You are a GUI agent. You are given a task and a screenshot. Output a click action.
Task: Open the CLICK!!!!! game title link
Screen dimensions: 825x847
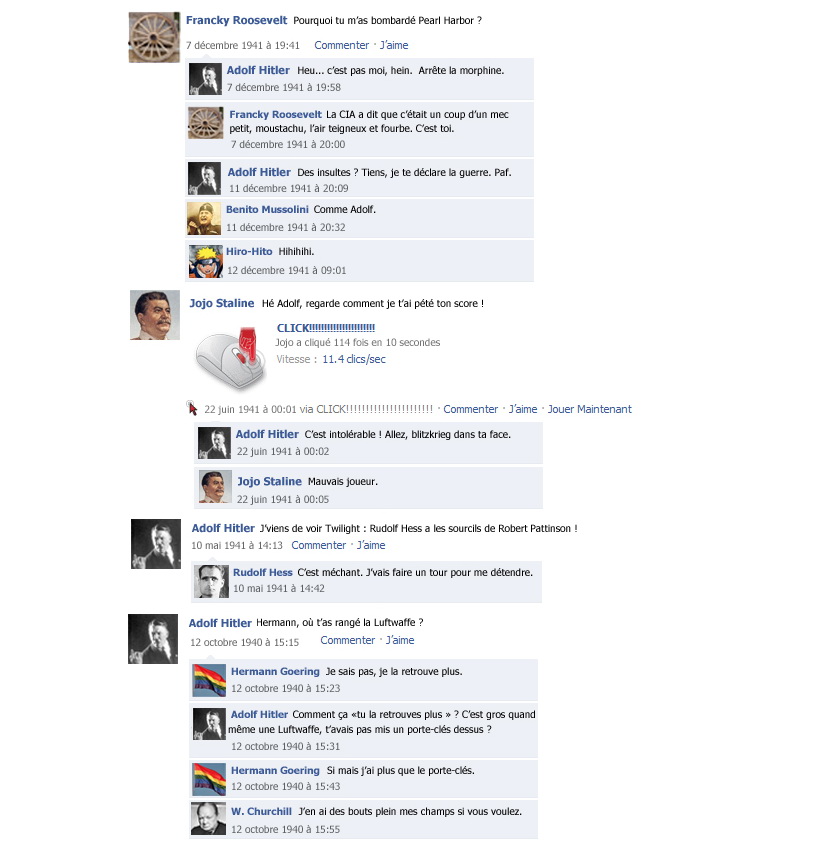(x=326, y=328)
